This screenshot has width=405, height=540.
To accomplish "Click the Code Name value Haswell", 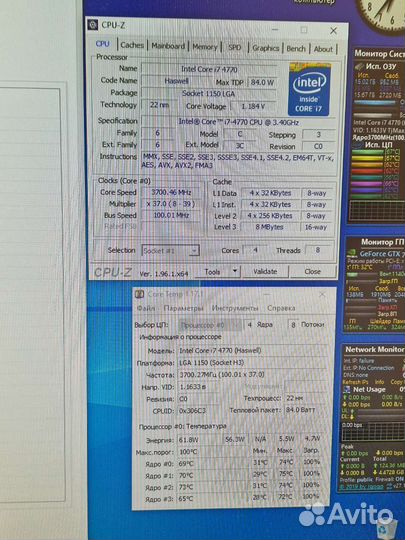I will (x=176, y=81).
